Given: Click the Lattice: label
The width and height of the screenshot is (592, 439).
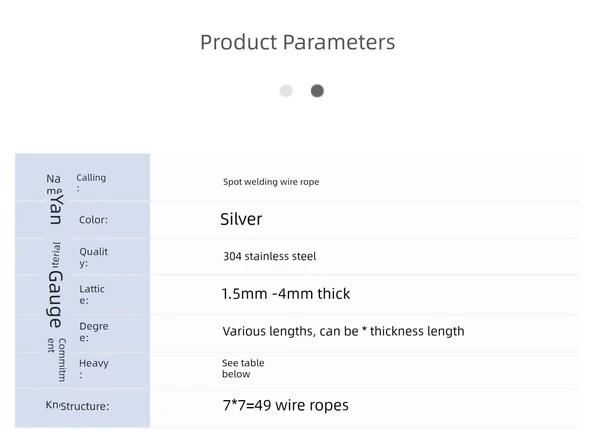Looking at the screenshot, I should pyautogui.click(x=92, y=294).
